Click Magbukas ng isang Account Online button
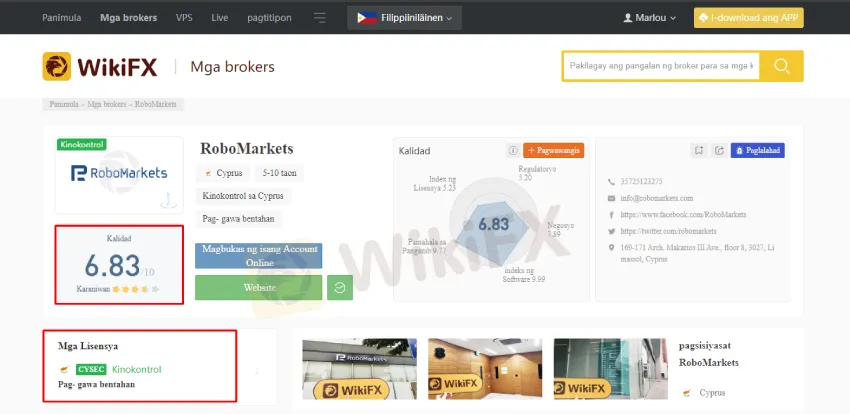Screen dimensions: 850x414 [259, 256]
